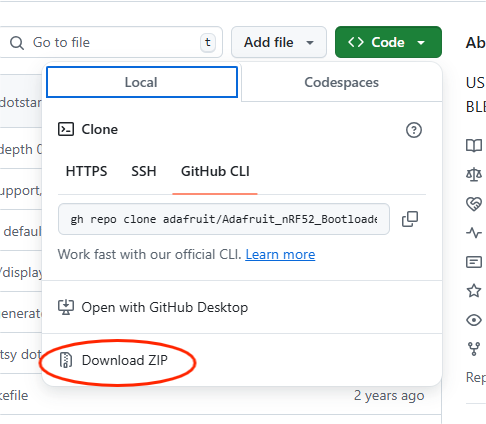The height and width of the screenshot is (424, 486).
Task: Click the activity pulse icon
Action: tap(474, 232)
